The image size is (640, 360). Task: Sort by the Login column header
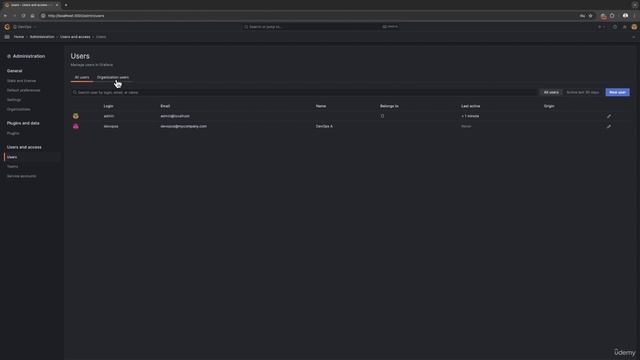tap(108, 106)
